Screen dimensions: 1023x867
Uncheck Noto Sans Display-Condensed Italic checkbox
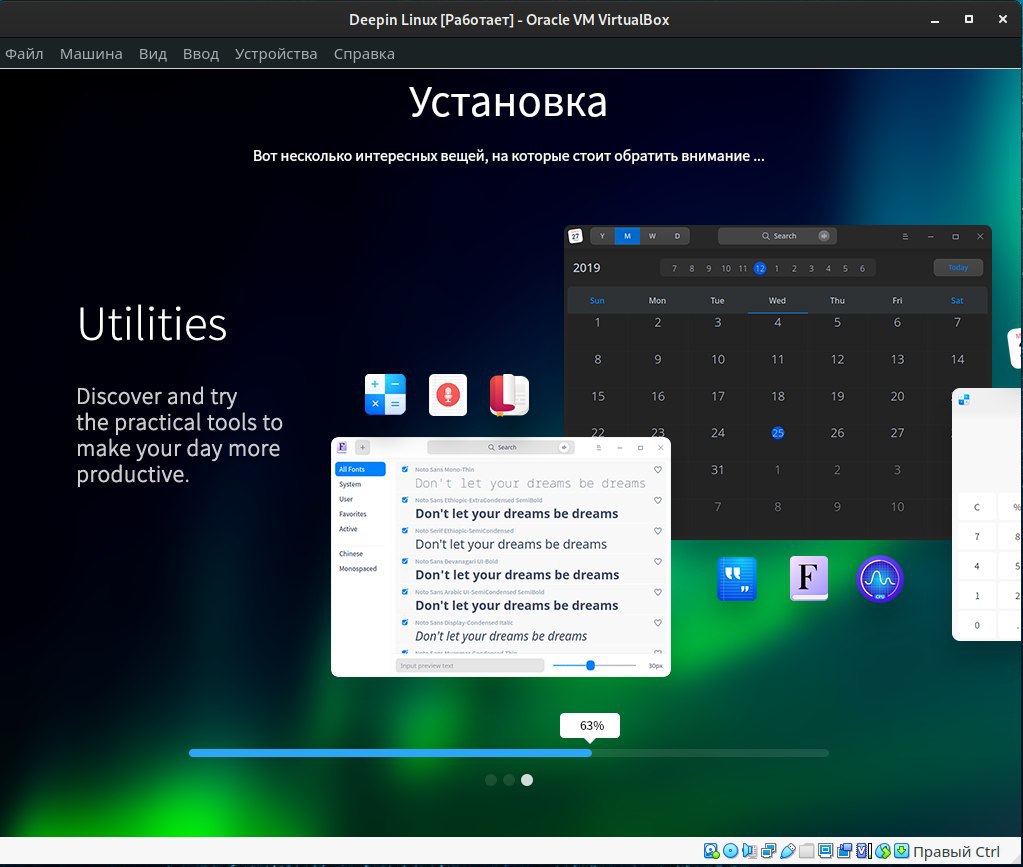click(x=405, y=623)
